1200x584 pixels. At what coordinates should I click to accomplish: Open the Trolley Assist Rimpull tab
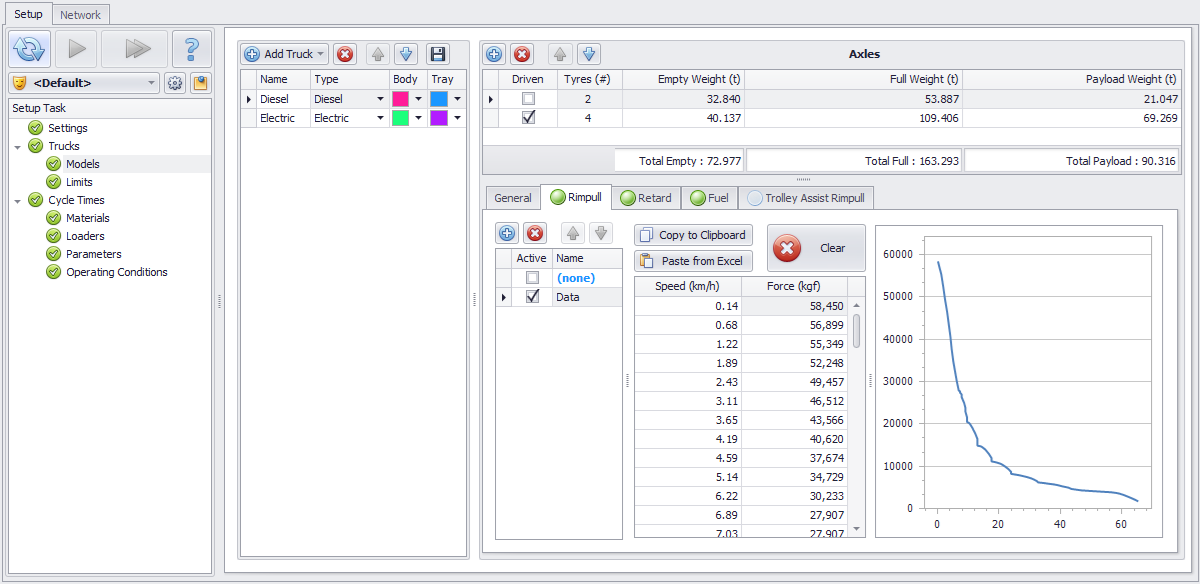click(807, 198)
